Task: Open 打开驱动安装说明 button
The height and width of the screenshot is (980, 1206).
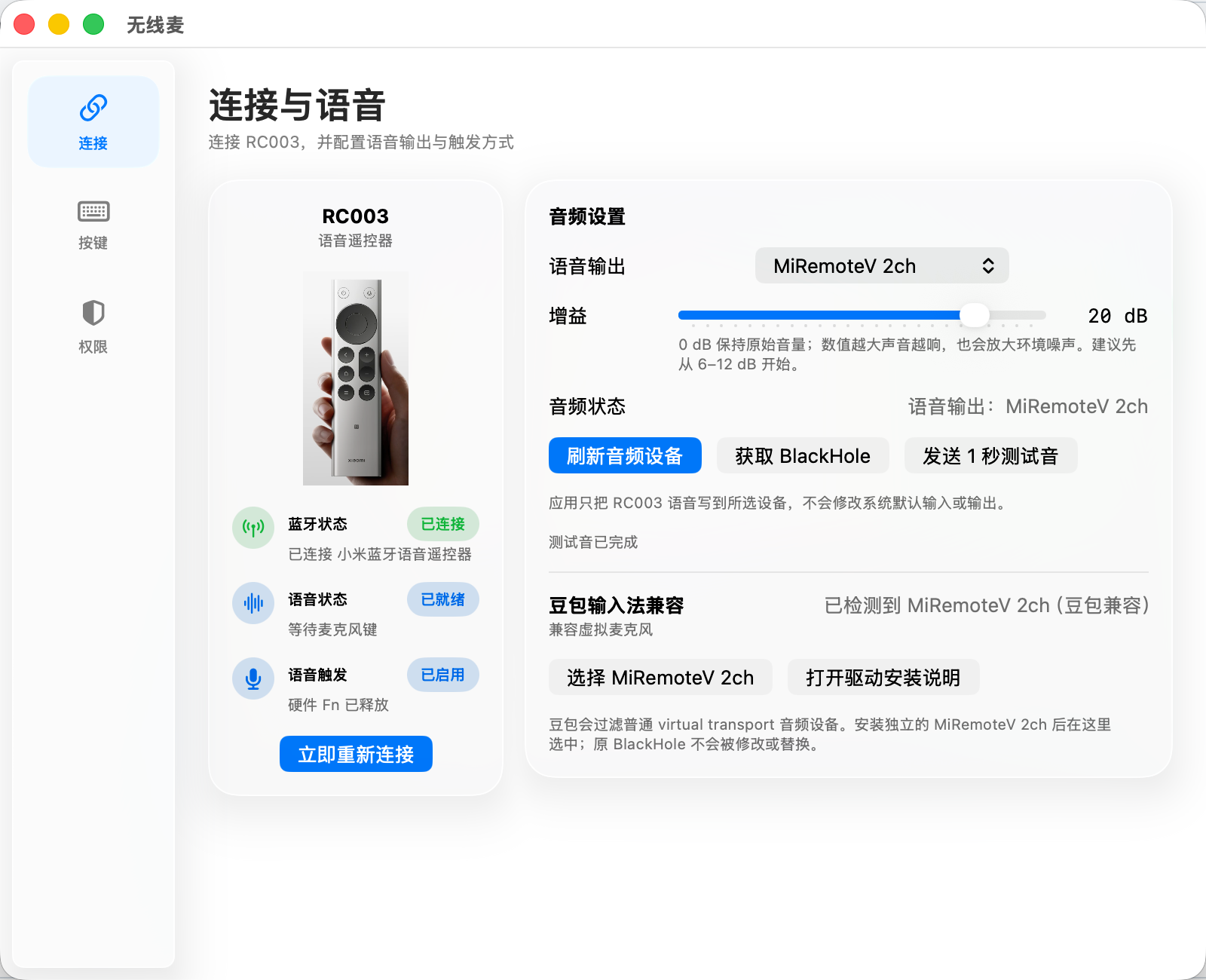Action: (883, 677)
